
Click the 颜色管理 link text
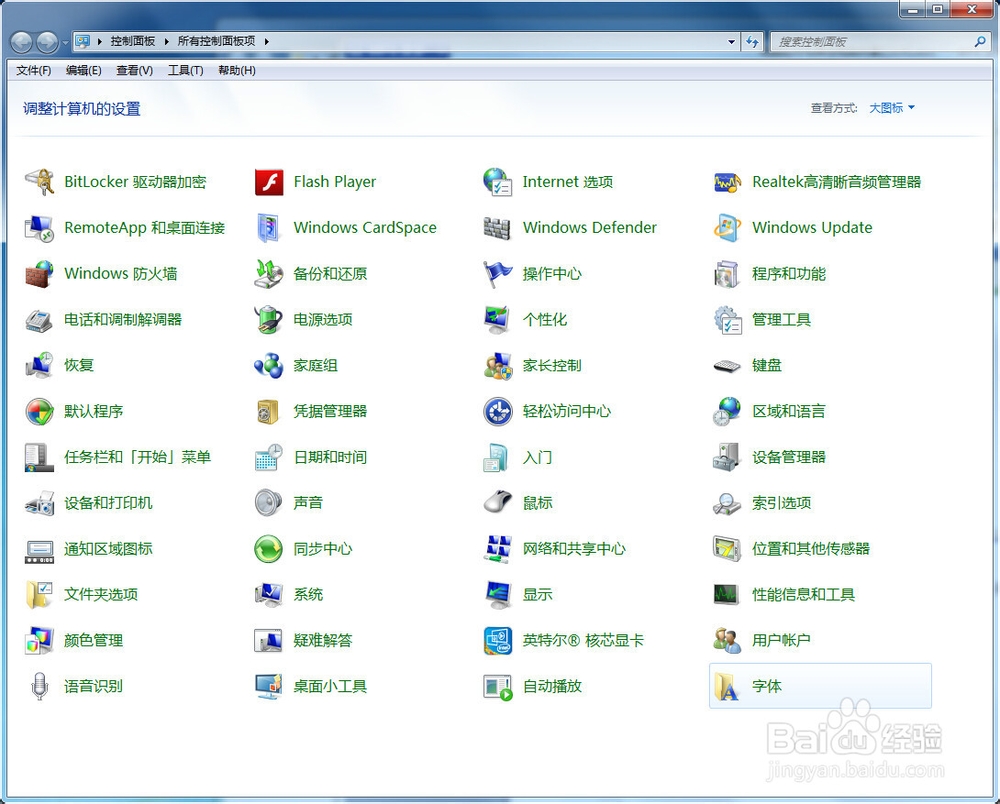[94, 641]
